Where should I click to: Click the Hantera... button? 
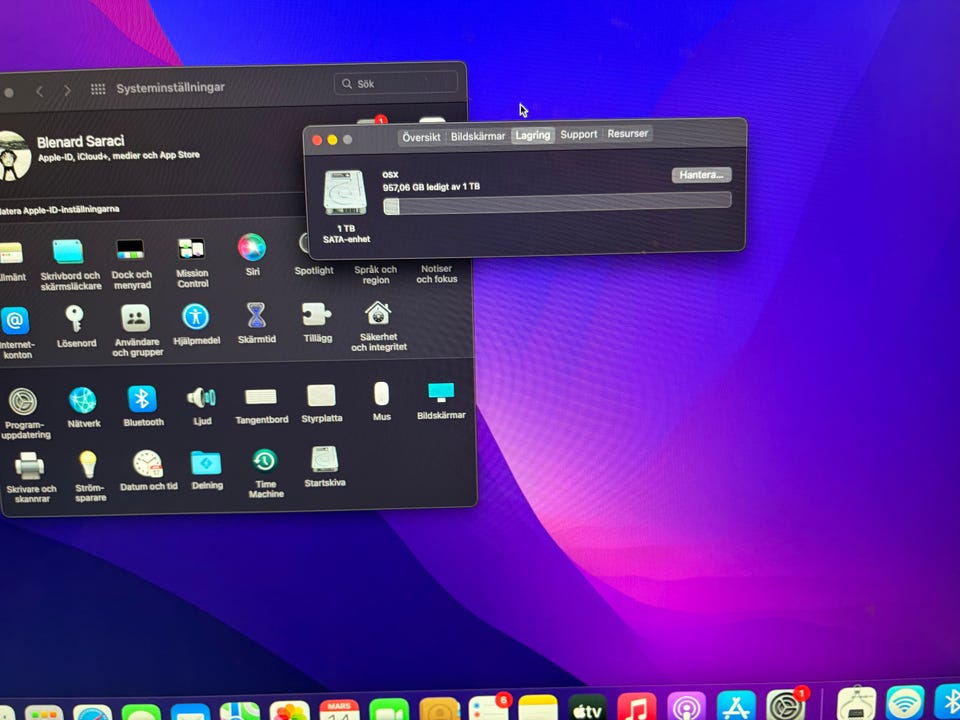701,175
